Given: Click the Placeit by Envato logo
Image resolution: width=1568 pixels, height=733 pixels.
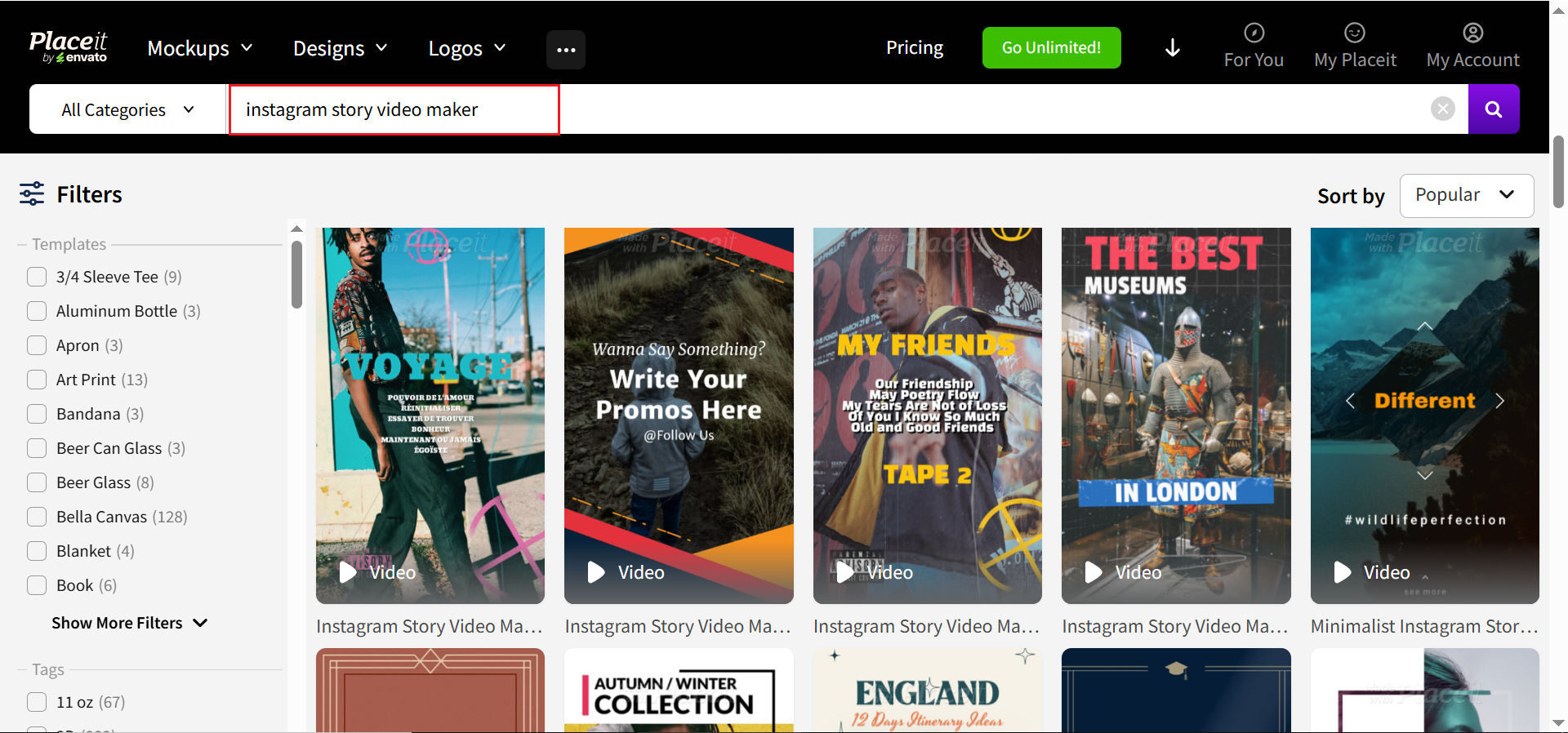Looking at the screenshot, I should 68,47.
